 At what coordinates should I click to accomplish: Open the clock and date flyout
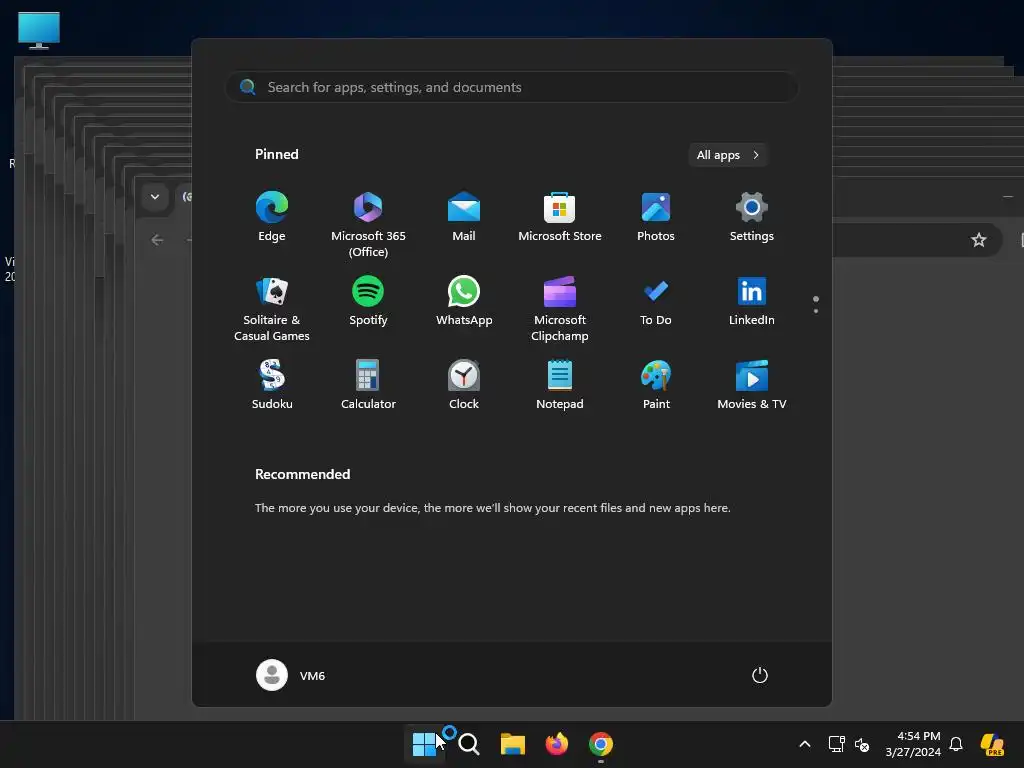coord(913,744)
